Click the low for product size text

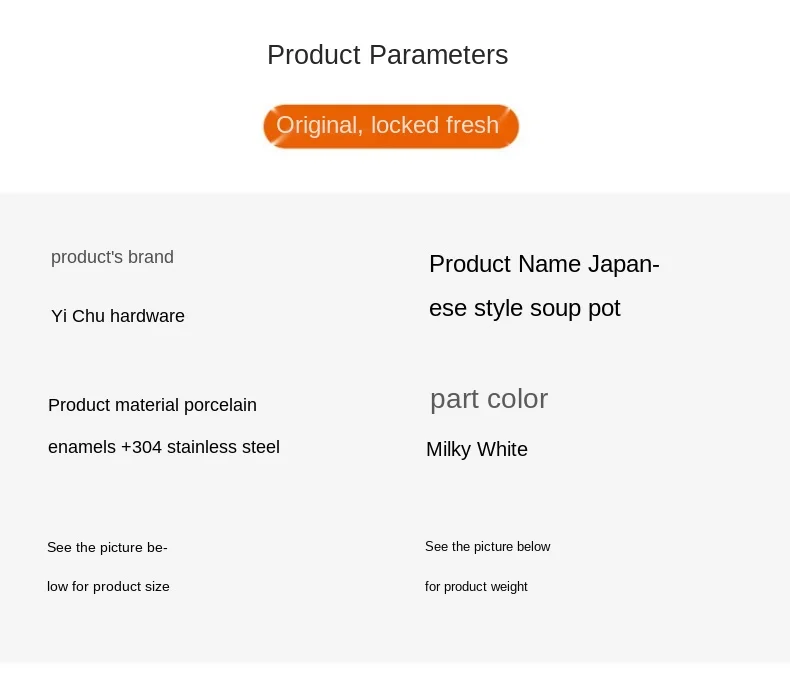[x=108, y=587]
